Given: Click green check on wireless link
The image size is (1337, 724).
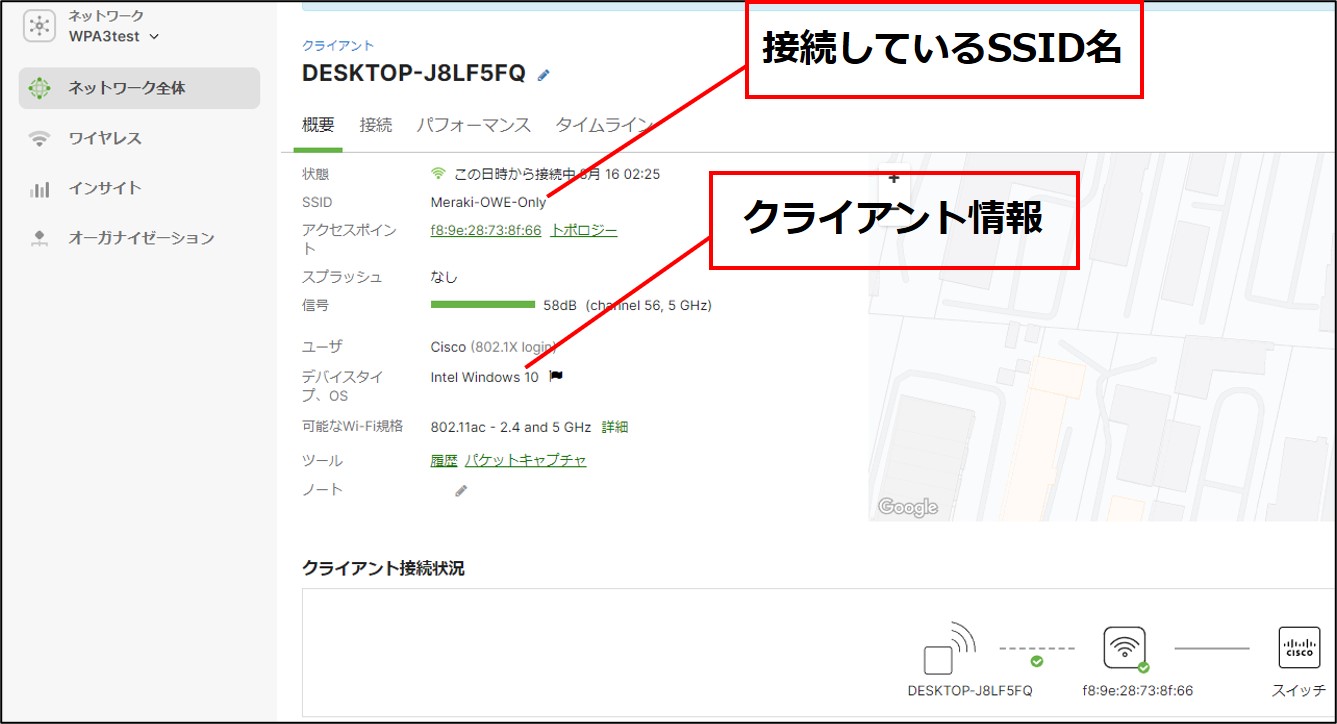Looking at the screenshot, I should pyautogui.click(x=1036, y=661).
